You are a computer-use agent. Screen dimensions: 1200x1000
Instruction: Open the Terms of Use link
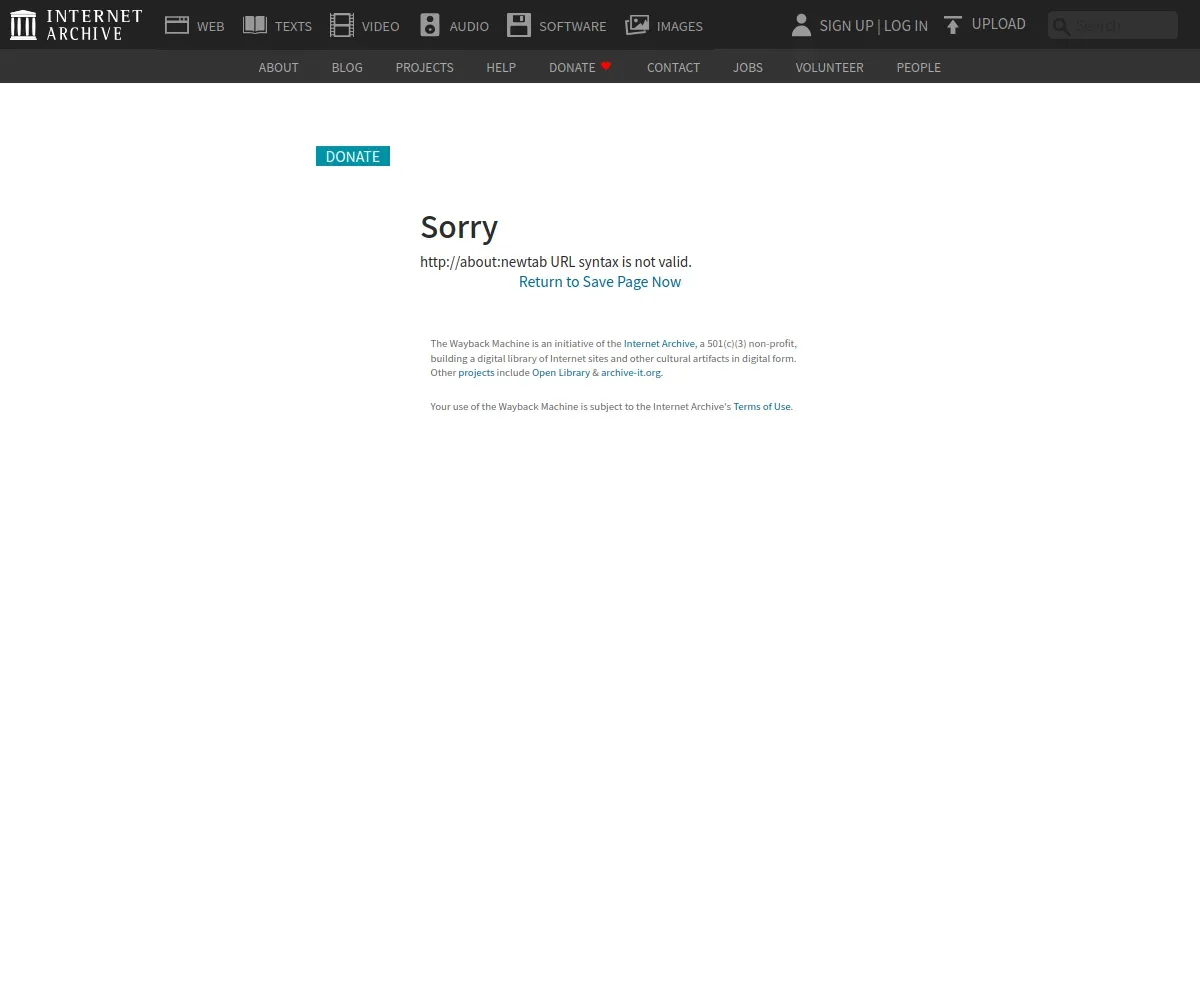tap(762, 407)
